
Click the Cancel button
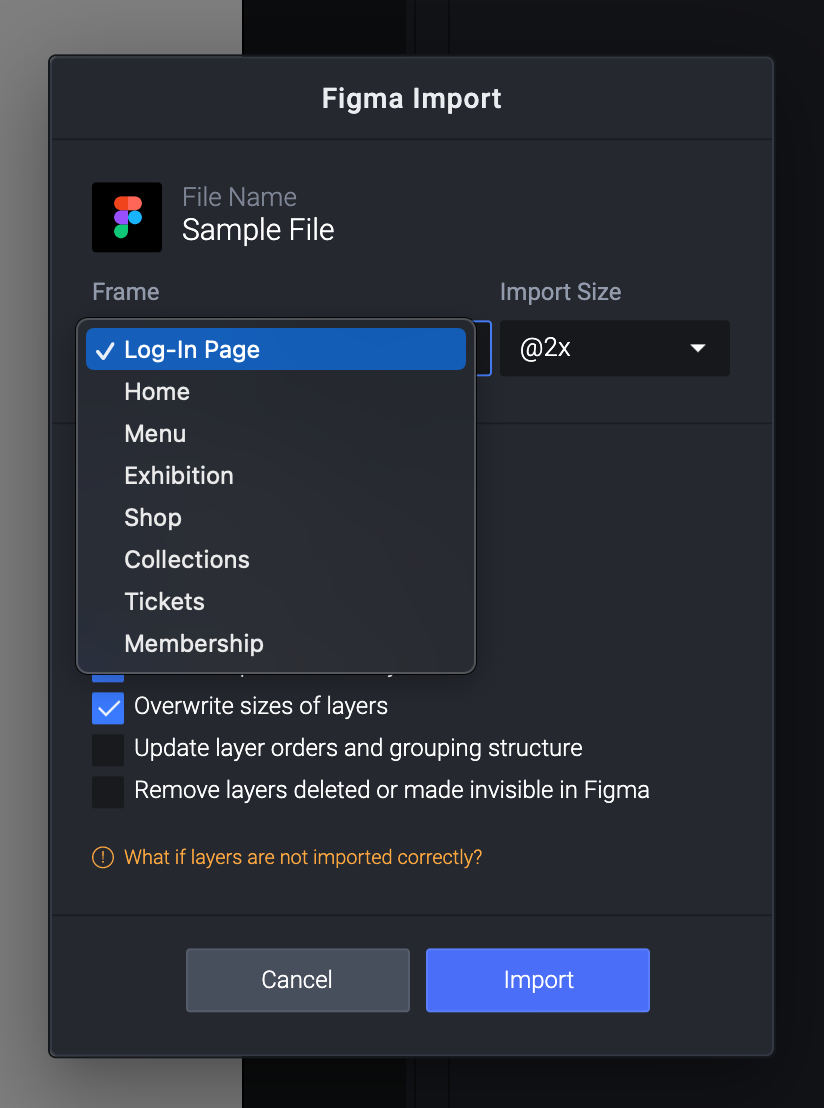click(298, 980)
